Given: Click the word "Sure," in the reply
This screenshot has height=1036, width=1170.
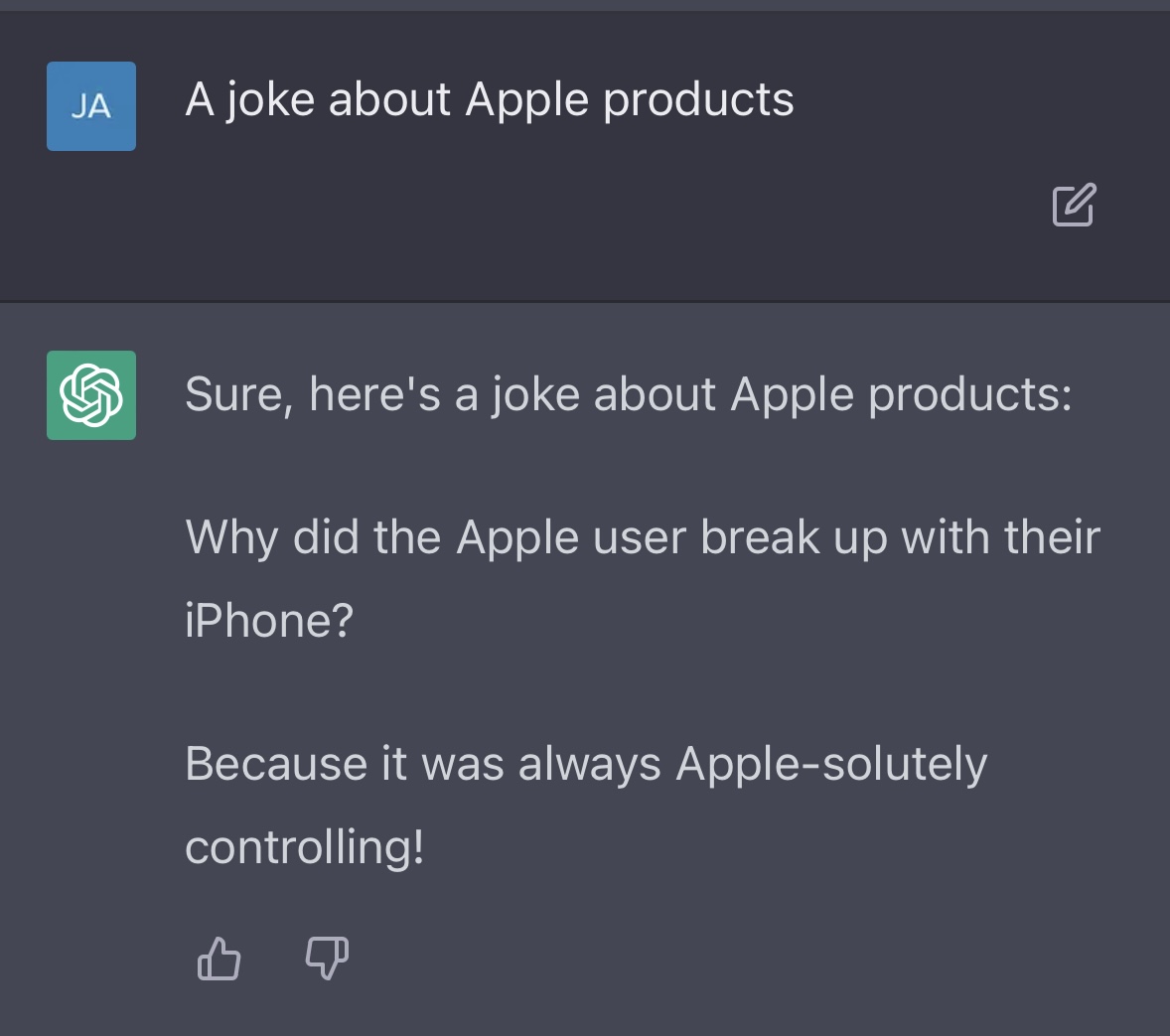Looking at the screenshot, I should [x=238, y=395].
